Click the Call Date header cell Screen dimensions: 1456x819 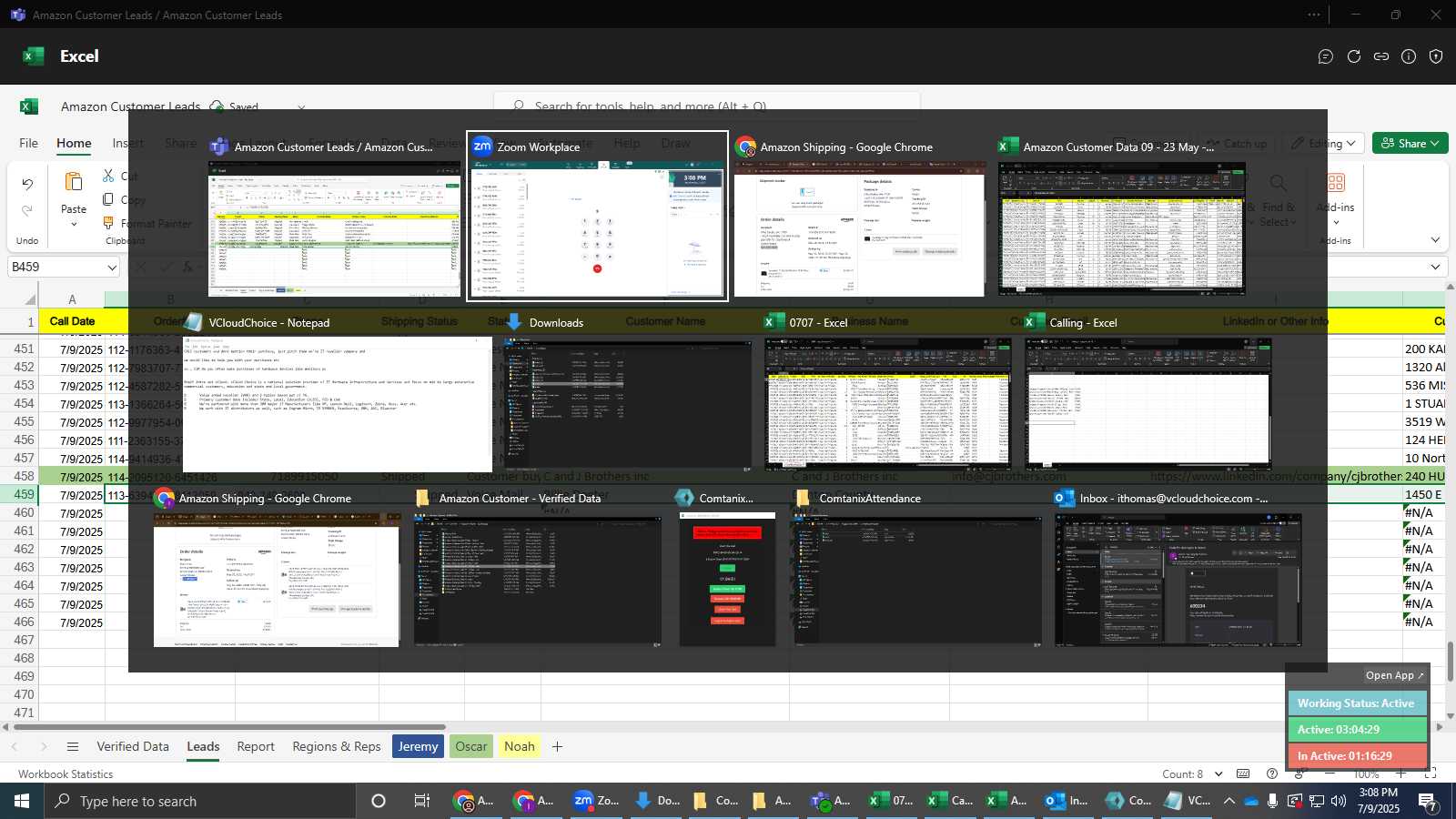click(x=72, y=321)
